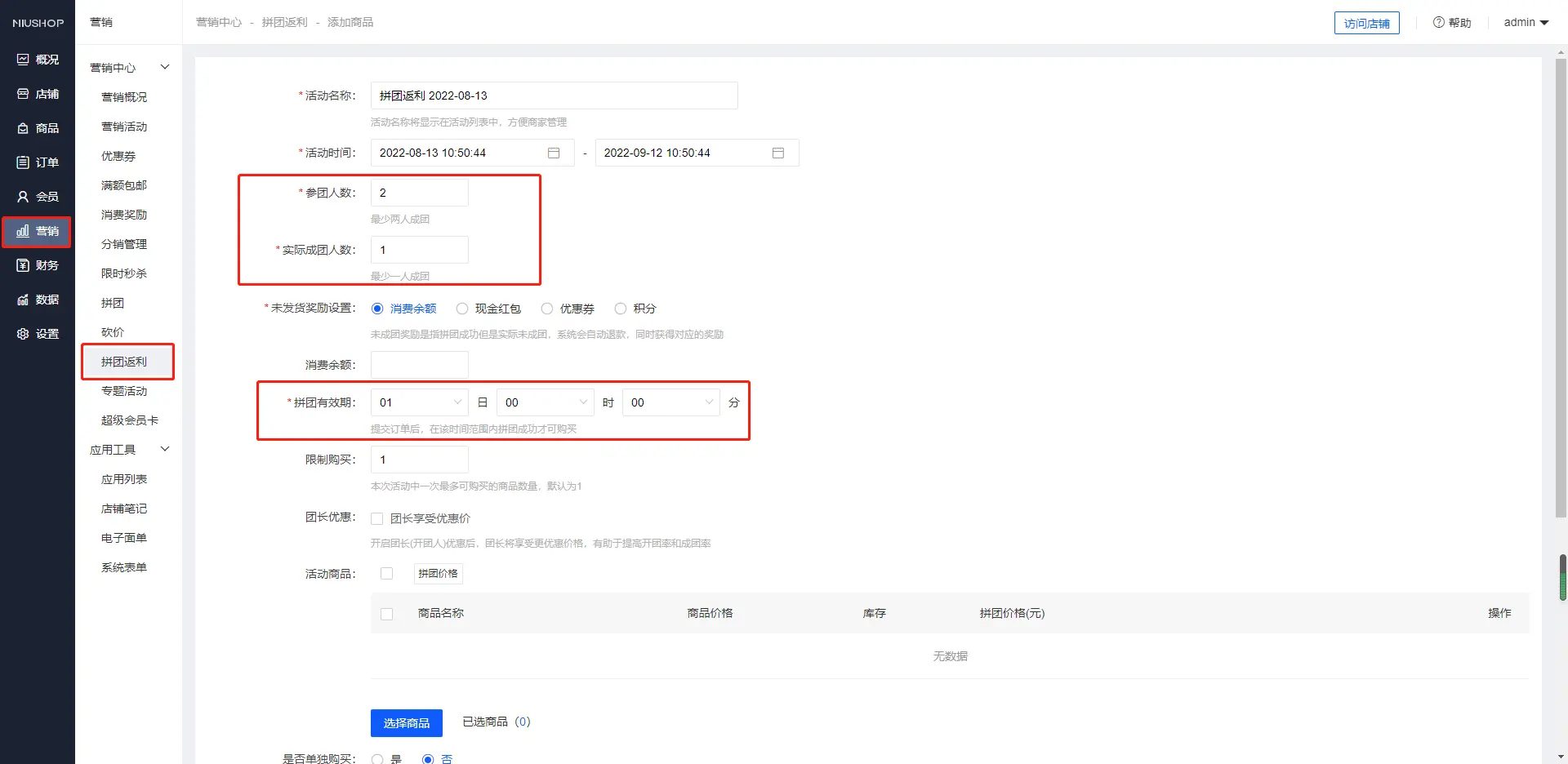Click the 设置 settings gear icon
The height and width of the screenshot is (764, 1568).
coord(23,334)
